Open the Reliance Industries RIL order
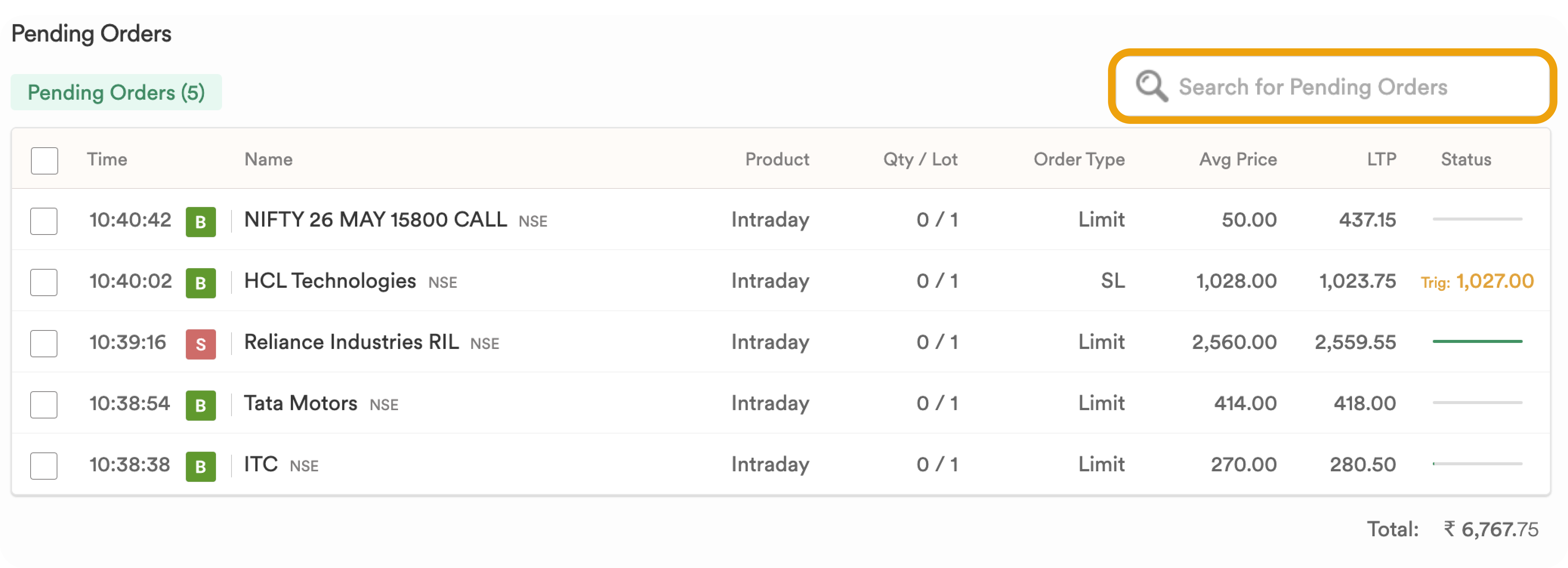 (351, 342)
